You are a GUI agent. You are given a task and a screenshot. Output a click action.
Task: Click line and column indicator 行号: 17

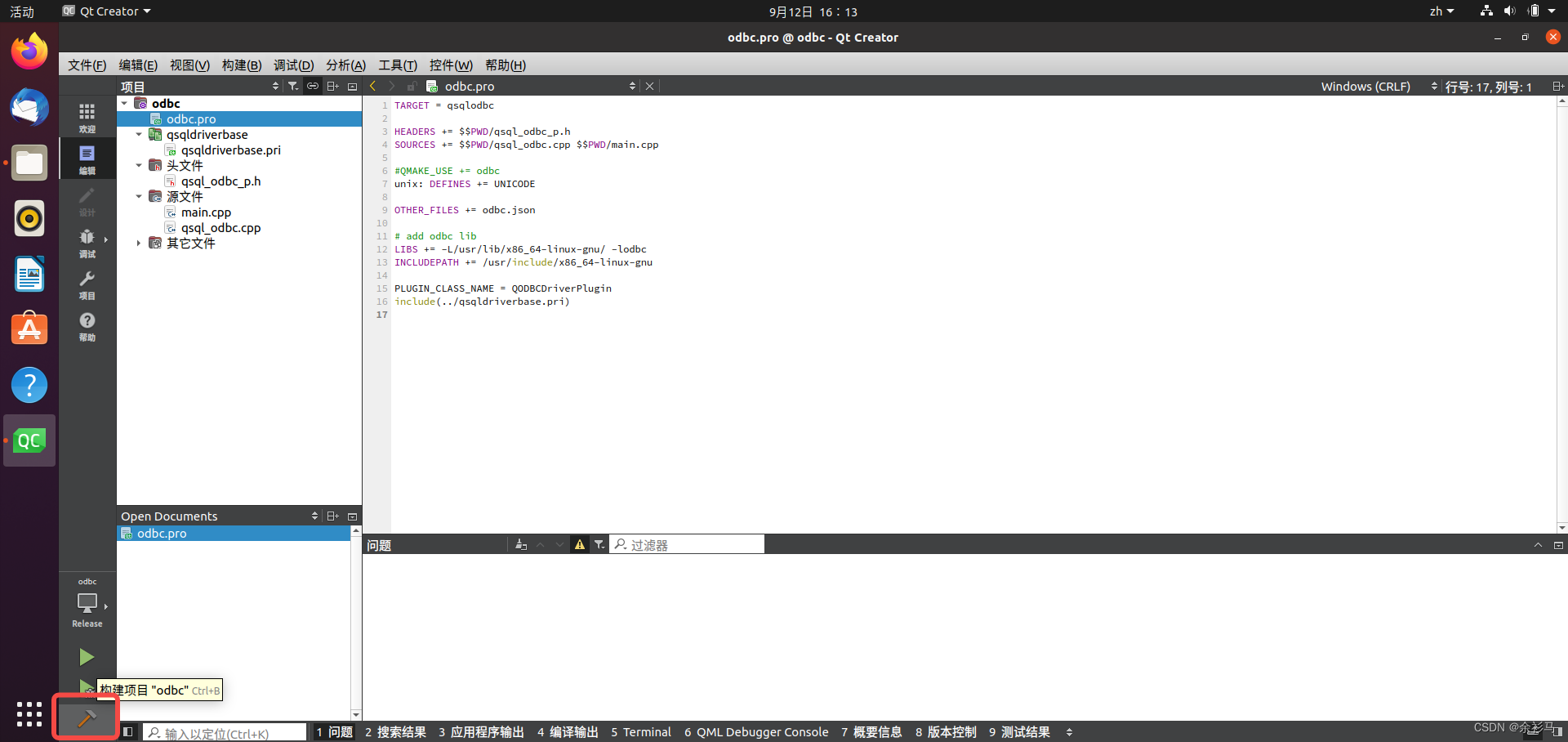click(1489, 86)
